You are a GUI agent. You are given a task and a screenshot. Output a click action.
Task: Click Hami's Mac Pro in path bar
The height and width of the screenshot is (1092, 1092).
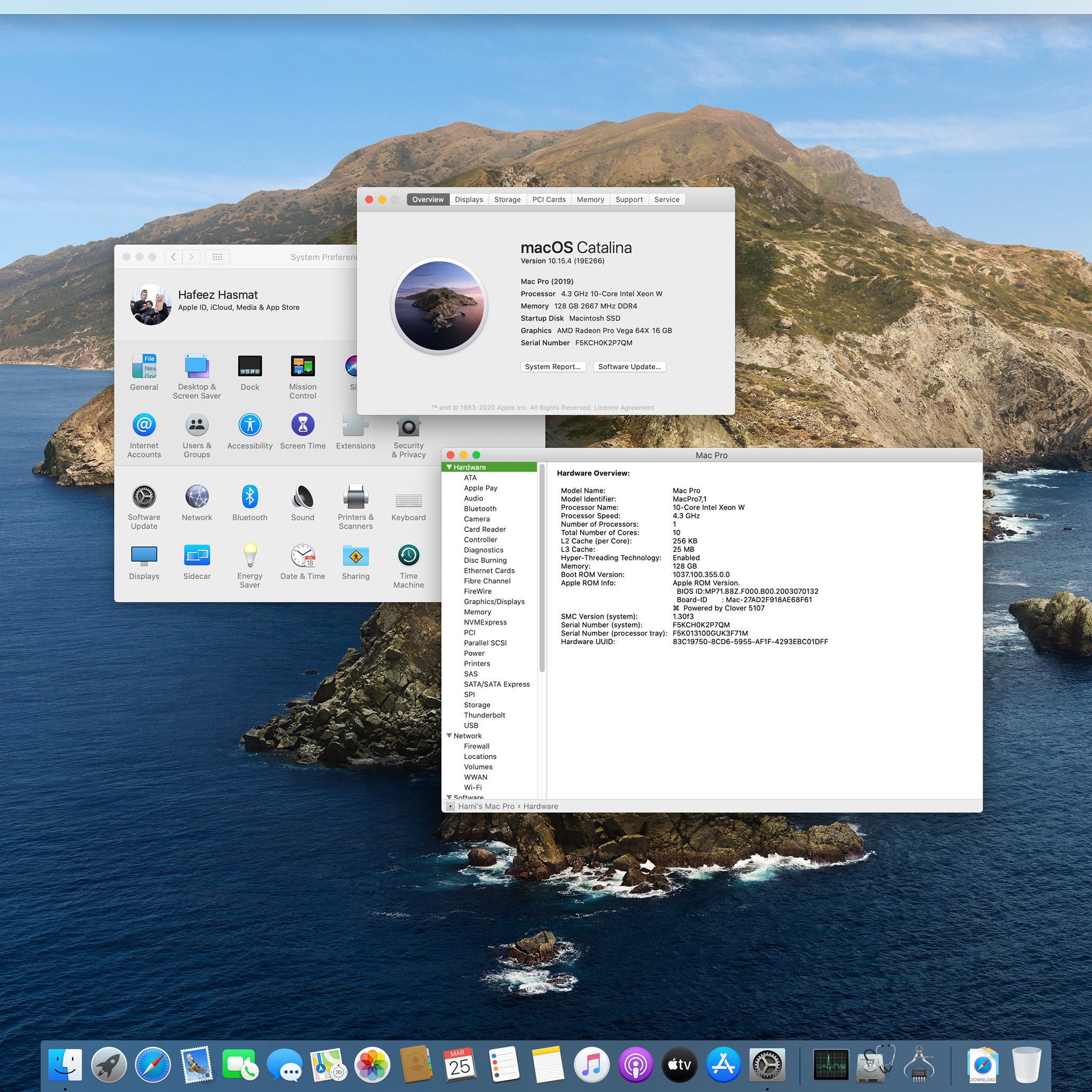pyautogui.click(x=487, y=807)
